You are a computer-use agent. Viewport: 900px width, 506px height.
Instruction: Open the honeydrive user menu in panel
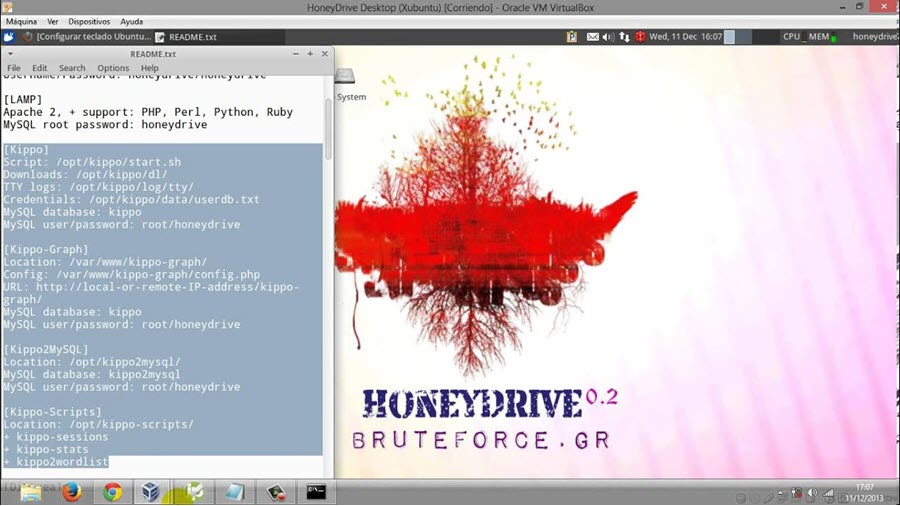coord(875,37)
